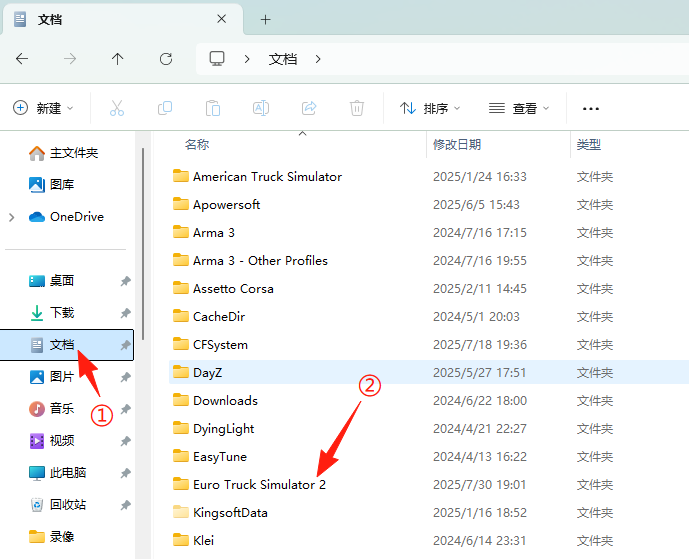Click the Share icon in toolbar
This screenshot has height=559, width=689.
pyautogui.click(x=309, y=108)
